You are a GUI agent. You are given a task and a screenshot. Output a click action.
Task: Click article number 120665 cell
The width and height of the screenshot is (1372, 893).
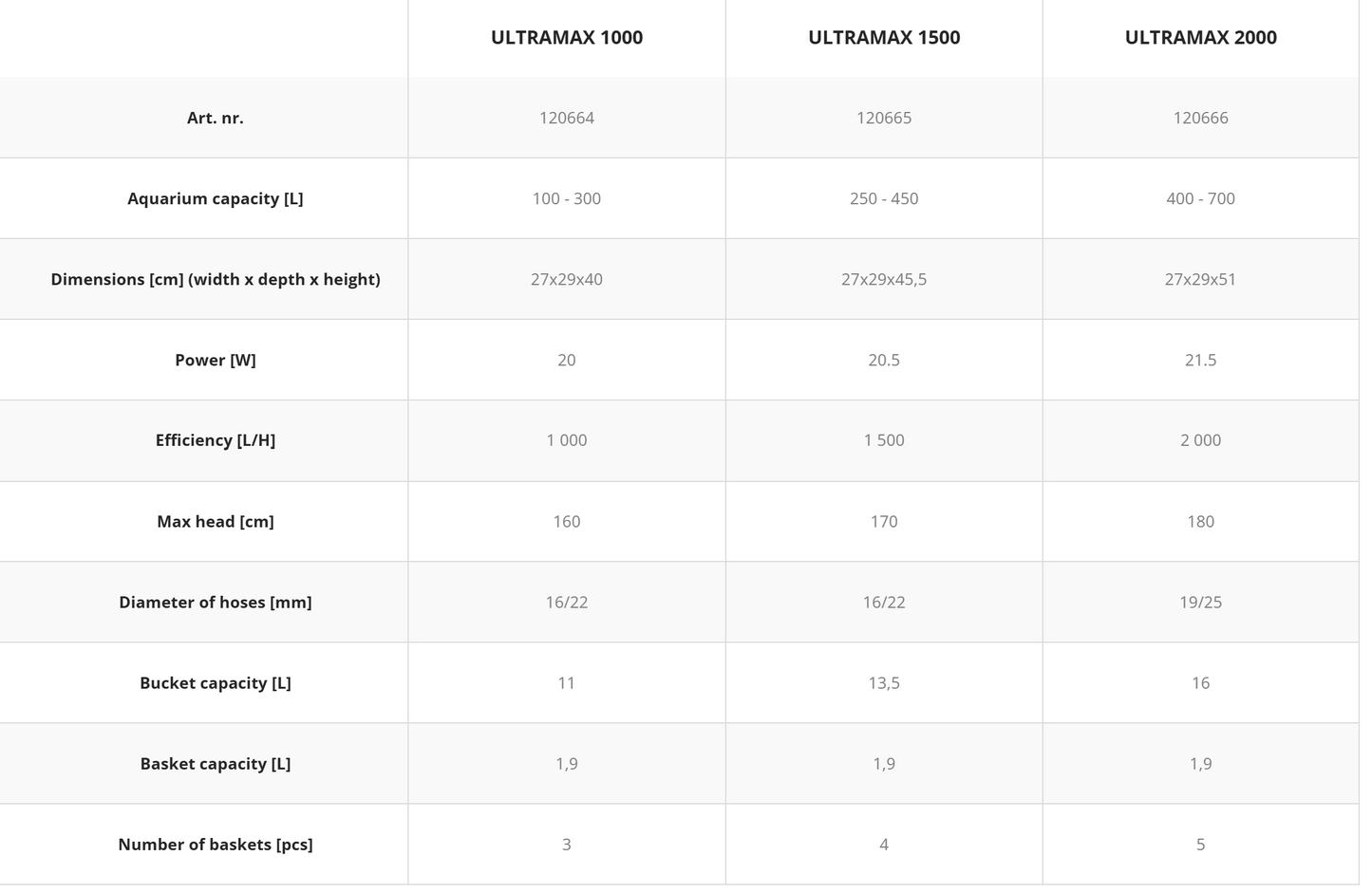884,119
